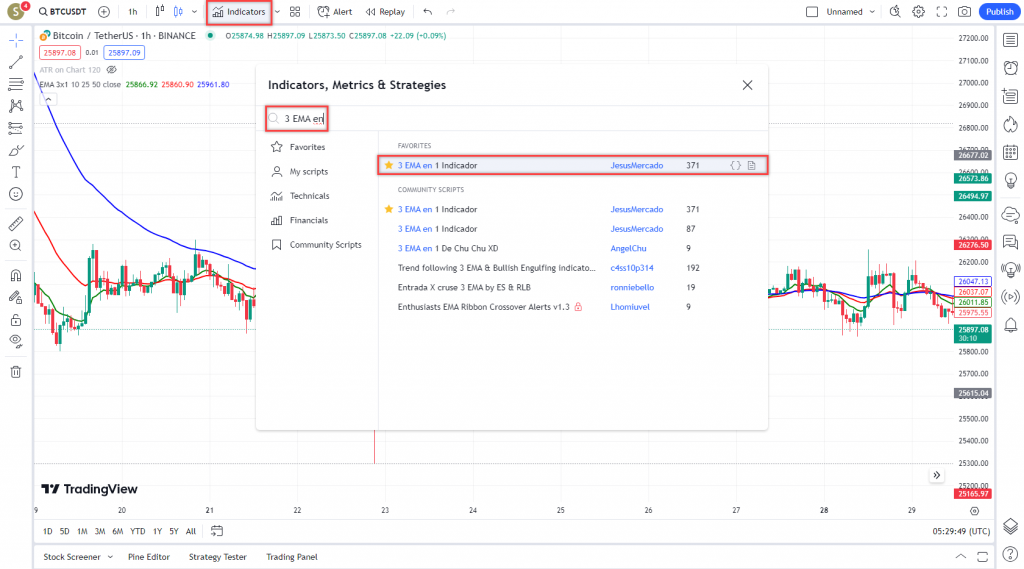Toggle ATR on Chart visibility eye
Screen dimensions: 1024x569
coord(112,70)
